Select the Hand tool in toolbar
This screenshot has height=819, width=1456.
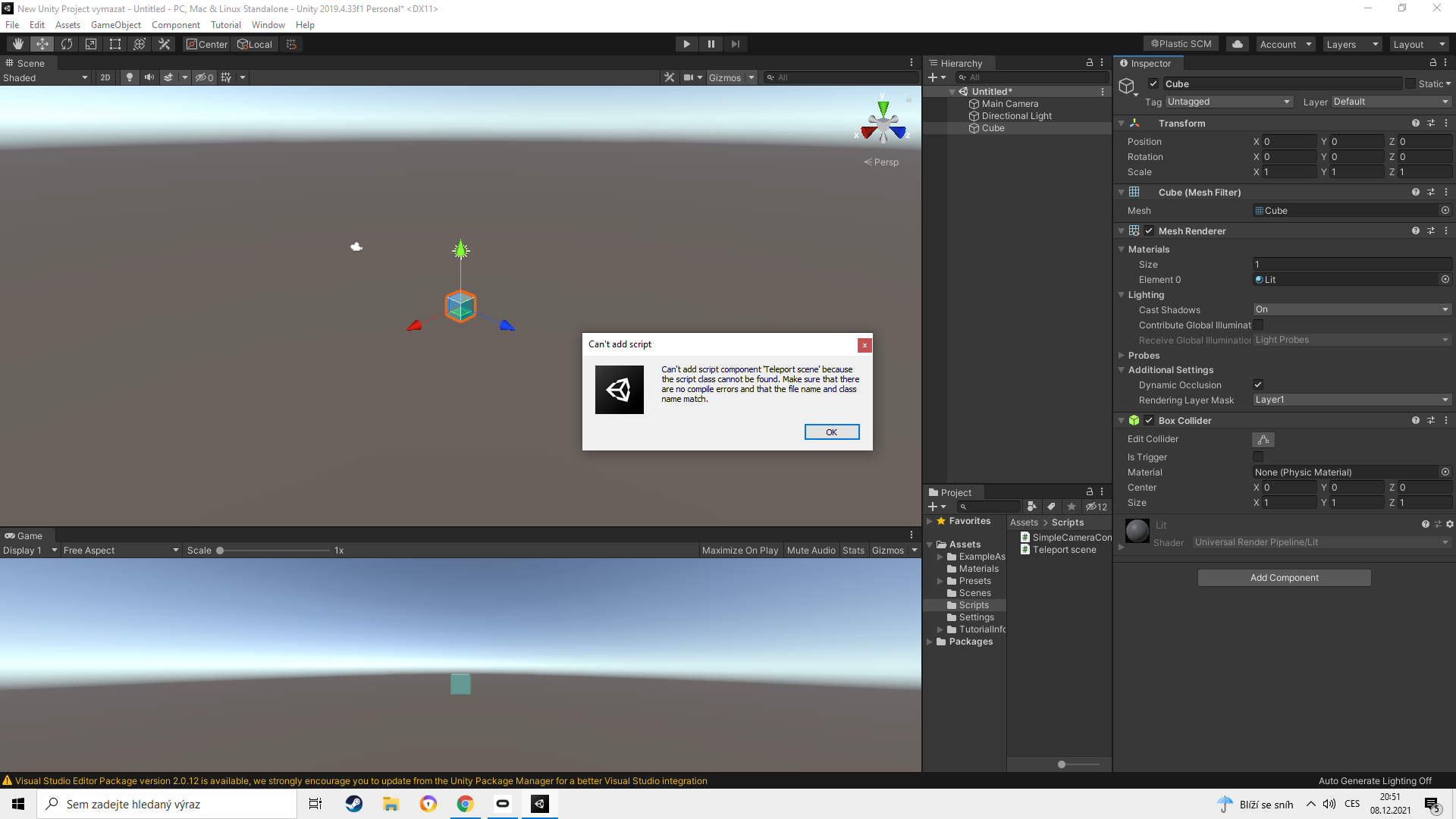(17, 44)
